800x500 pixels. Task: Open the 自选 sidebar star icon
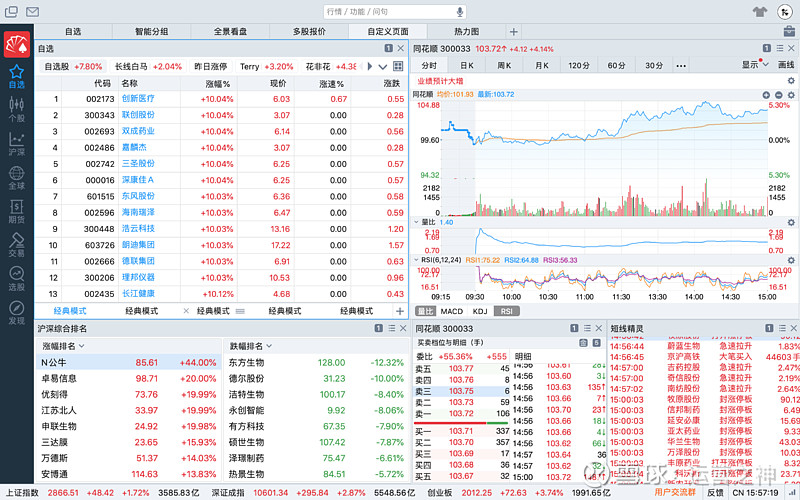coord(16,77)
